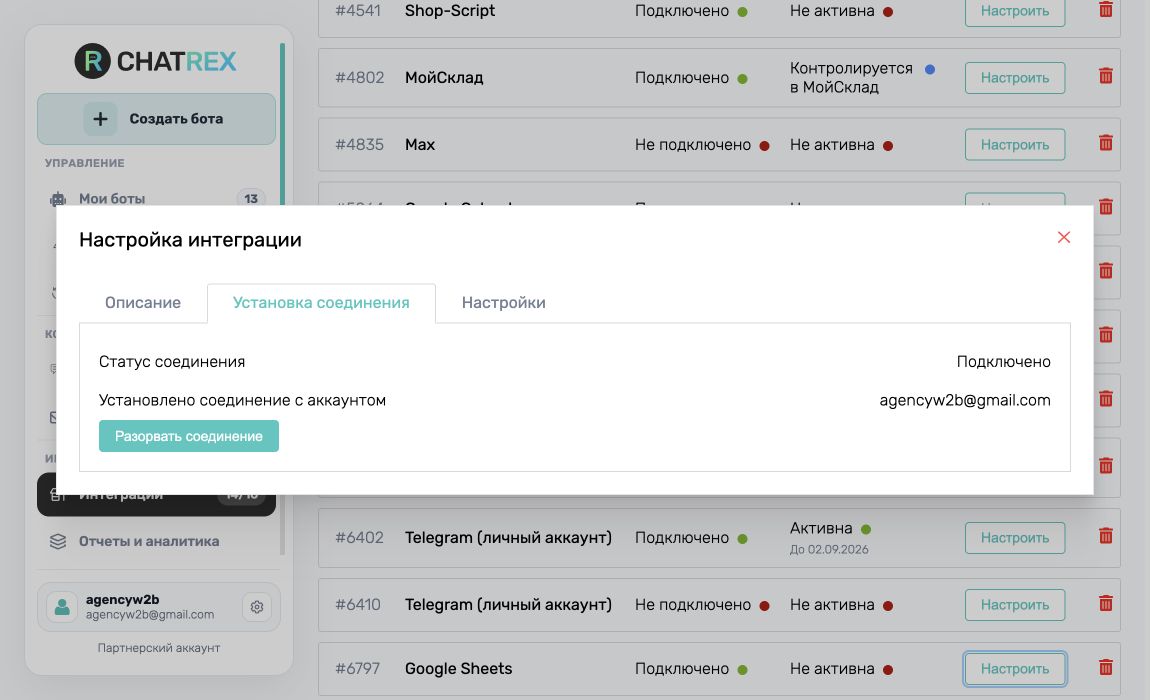Delete integration #6410 Telegram
This screenshot has height=700, width=1150.
pyautogui.click(x=1105, y=603)
